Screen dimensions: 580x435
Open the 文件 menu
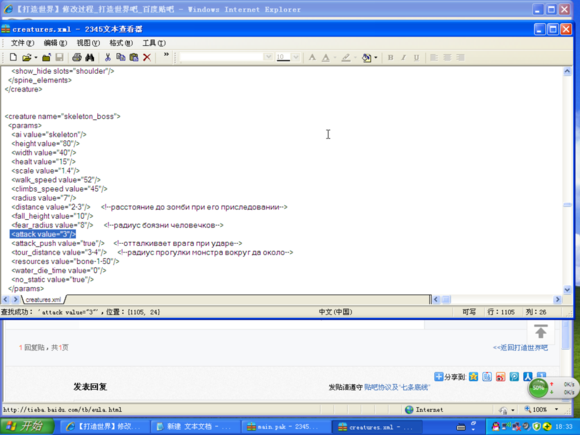[22, 43]
